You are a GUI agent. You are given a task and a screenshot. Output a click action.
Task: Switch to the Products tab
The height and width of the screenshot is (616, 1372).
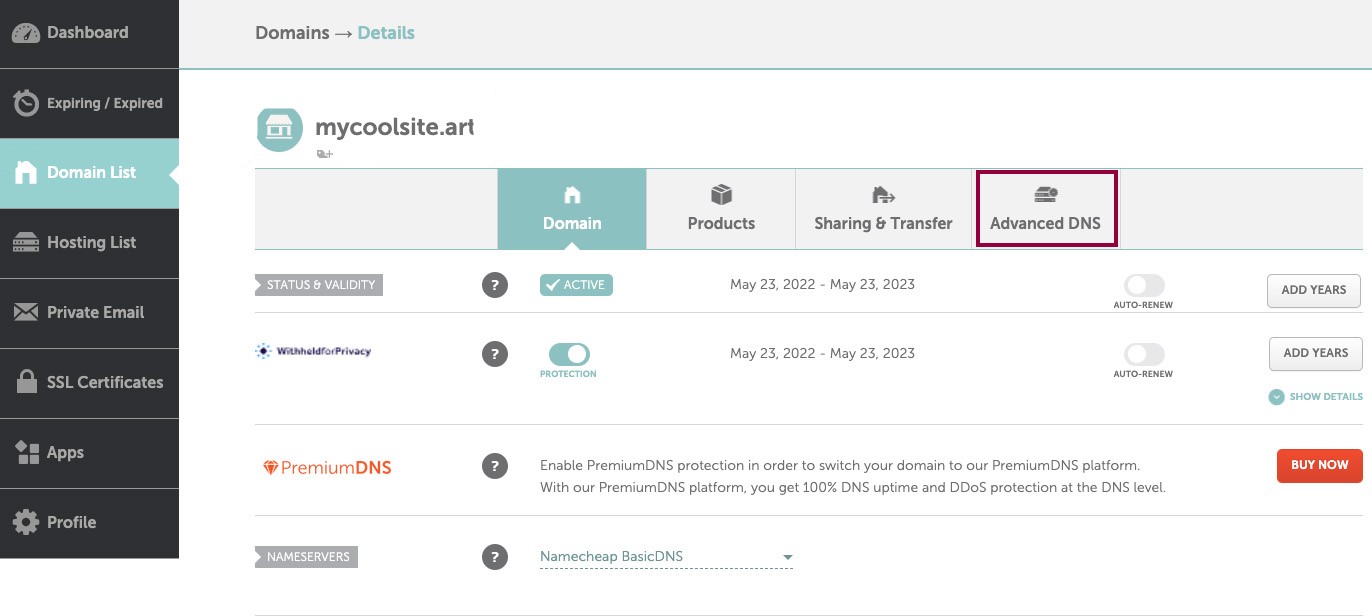pyautogui.click(x=721, y=209)
